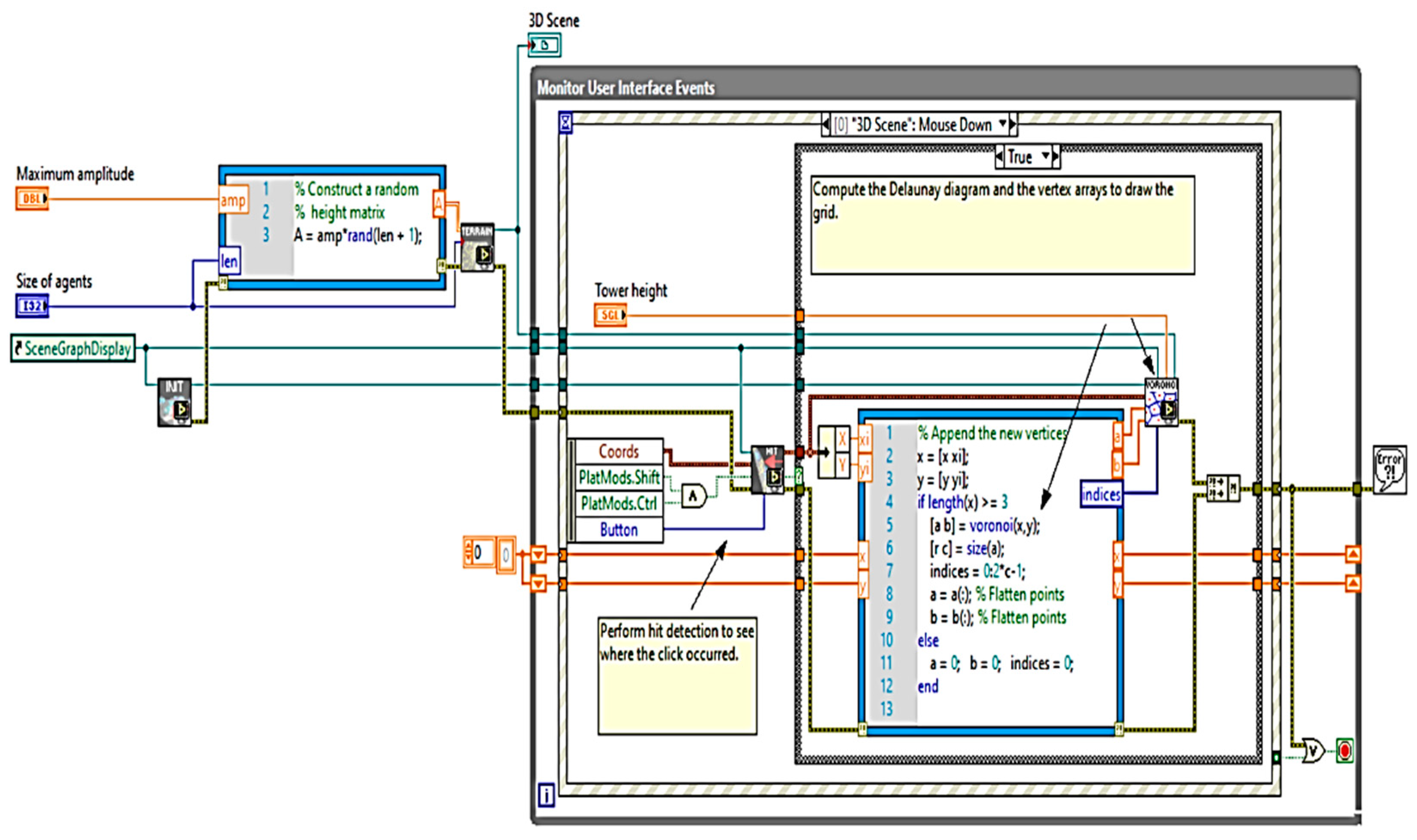This screenshot has width=1417, height=840.
Task: Click the VORONOI subVI icon
Action: pyautogui.click(x=1161, y=402)
